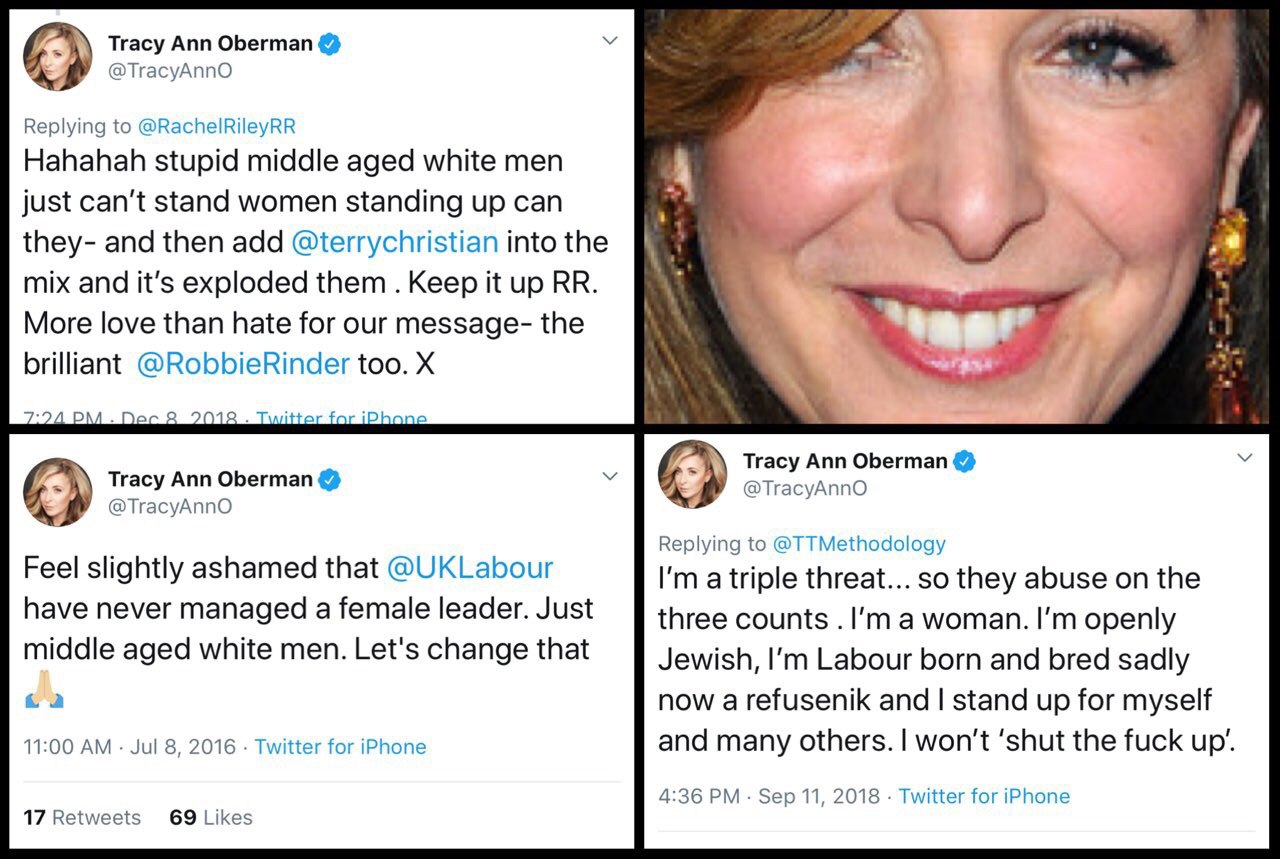The width and height of the screenshot is (1280, 859).
Task: Open the @TTMethodology reply link
Action: point(859,544)
